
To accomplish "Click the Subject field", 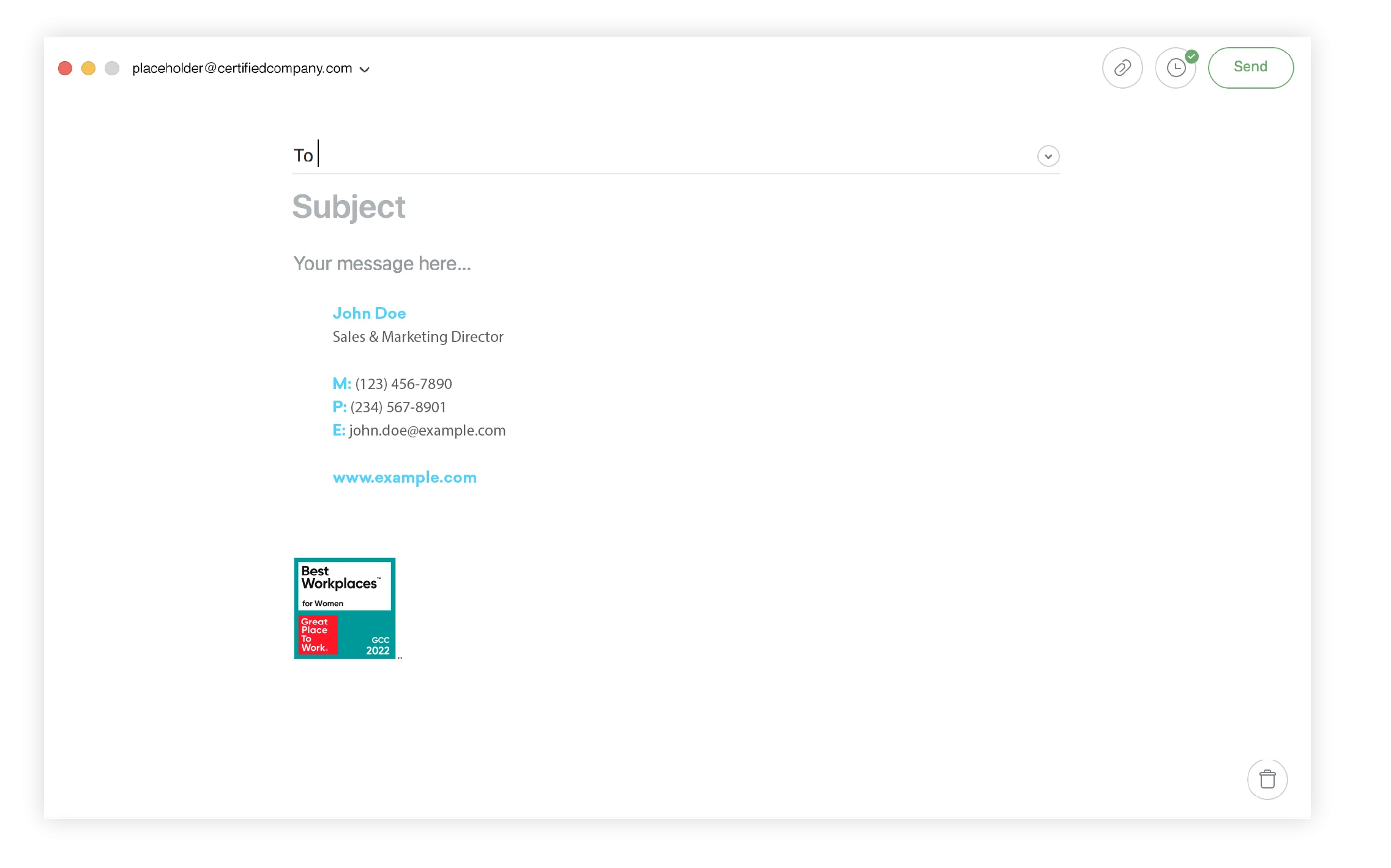I will 349,207.
